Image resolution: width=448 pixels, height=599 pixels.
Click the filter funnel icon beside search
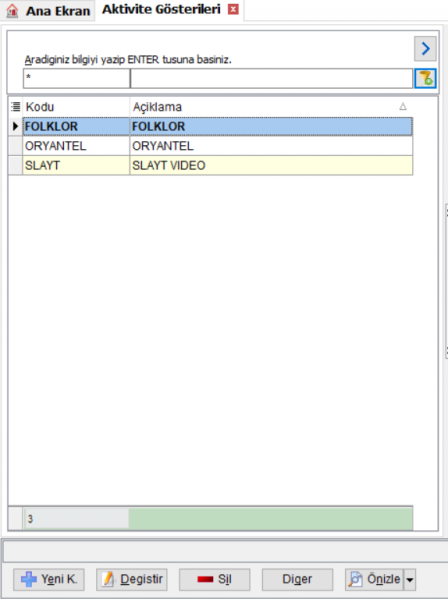(x=425, y=78)
